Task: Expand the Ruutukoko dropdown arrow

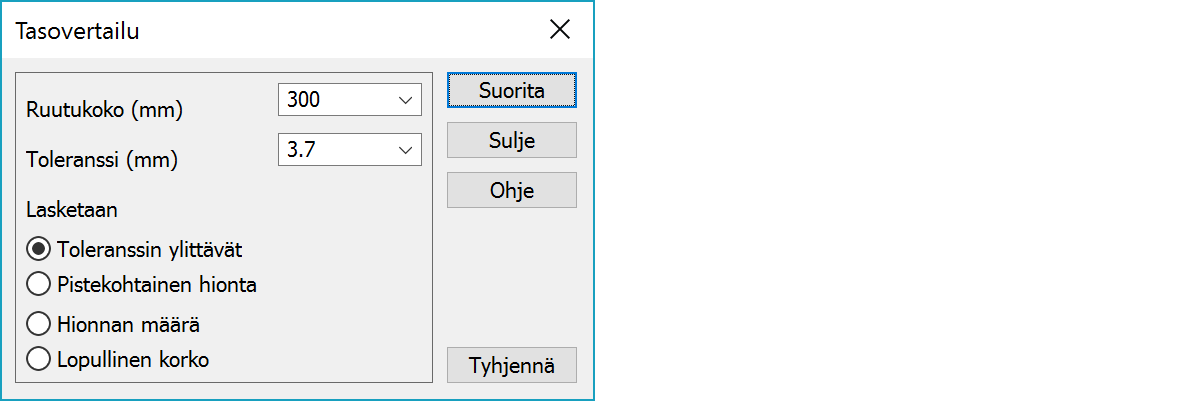Action: [x=405, y=100]
